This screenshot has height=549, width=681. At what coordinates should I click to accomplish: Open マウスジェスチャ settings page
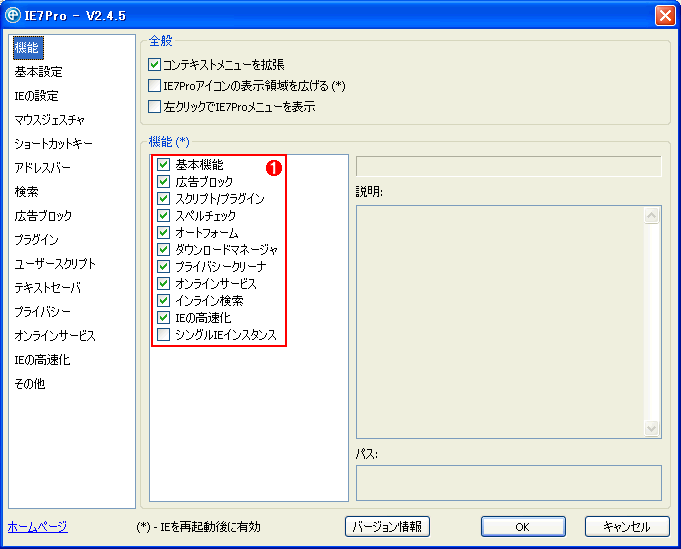(50, 120)
